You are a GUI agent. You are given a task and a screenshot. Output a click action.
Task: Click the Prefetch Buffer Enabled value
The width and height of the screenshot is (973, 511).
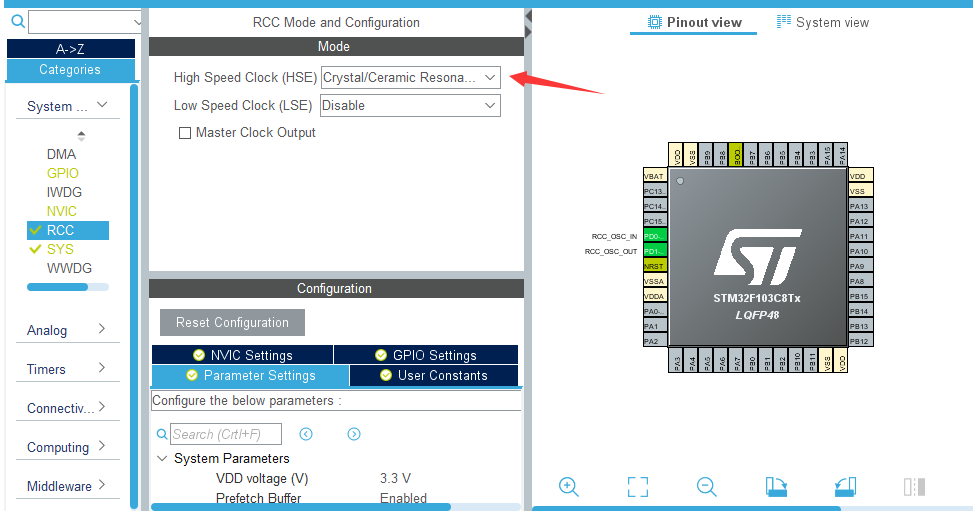[x=403, y=498]
